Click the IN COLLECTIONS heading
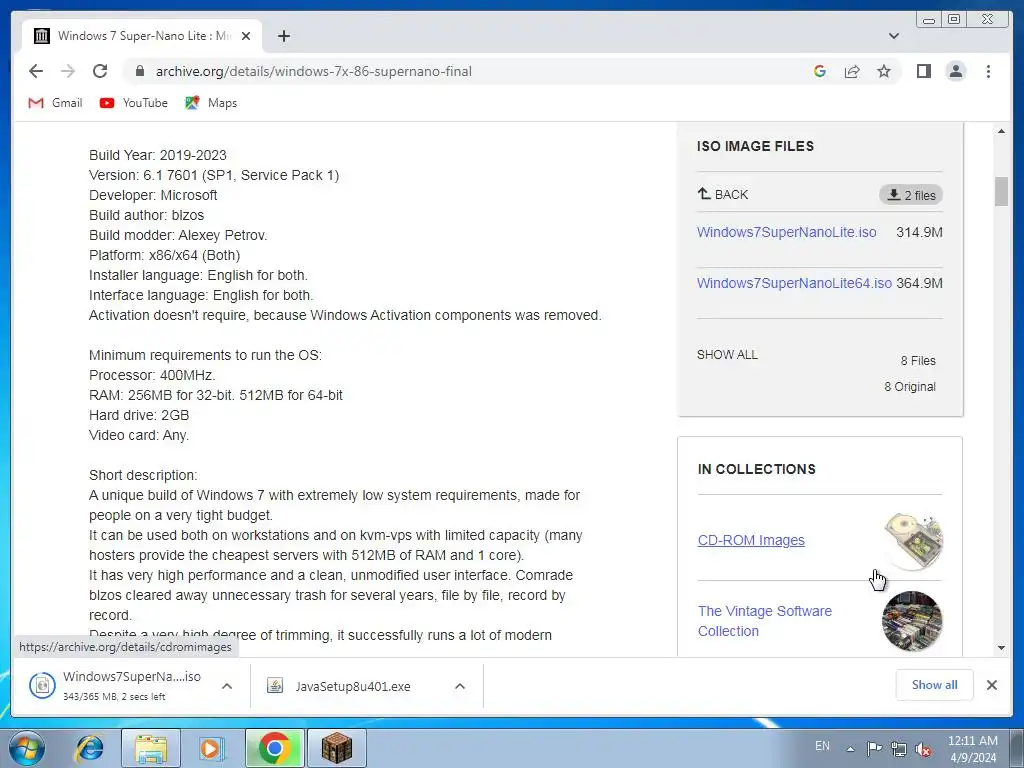Image resolution: width=1024 pixels, height=768 pixels. point(757,469)
